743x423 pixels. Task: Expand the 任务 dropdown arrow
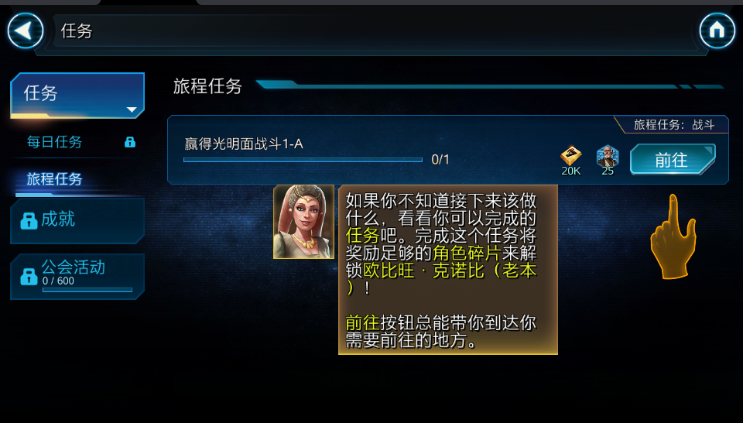click(x=131, y=109)
